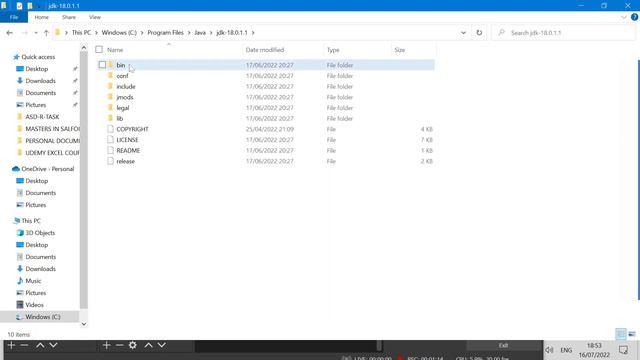Tick the select-all checkbox in header
640x360 pixels.
(99, 49)
